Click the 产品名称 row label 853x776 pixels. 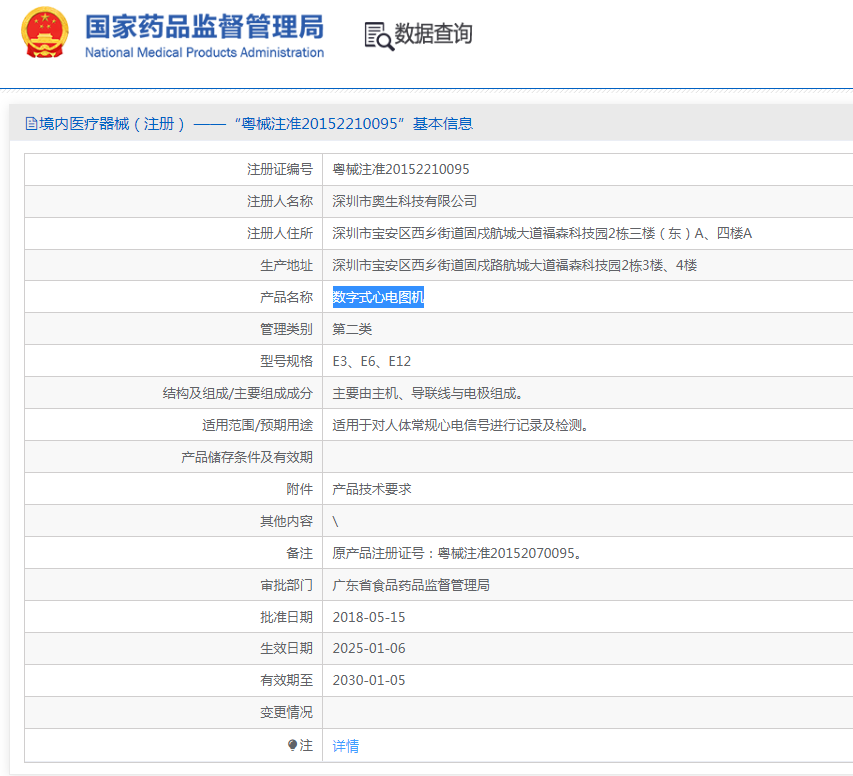[x=286, y=297]
